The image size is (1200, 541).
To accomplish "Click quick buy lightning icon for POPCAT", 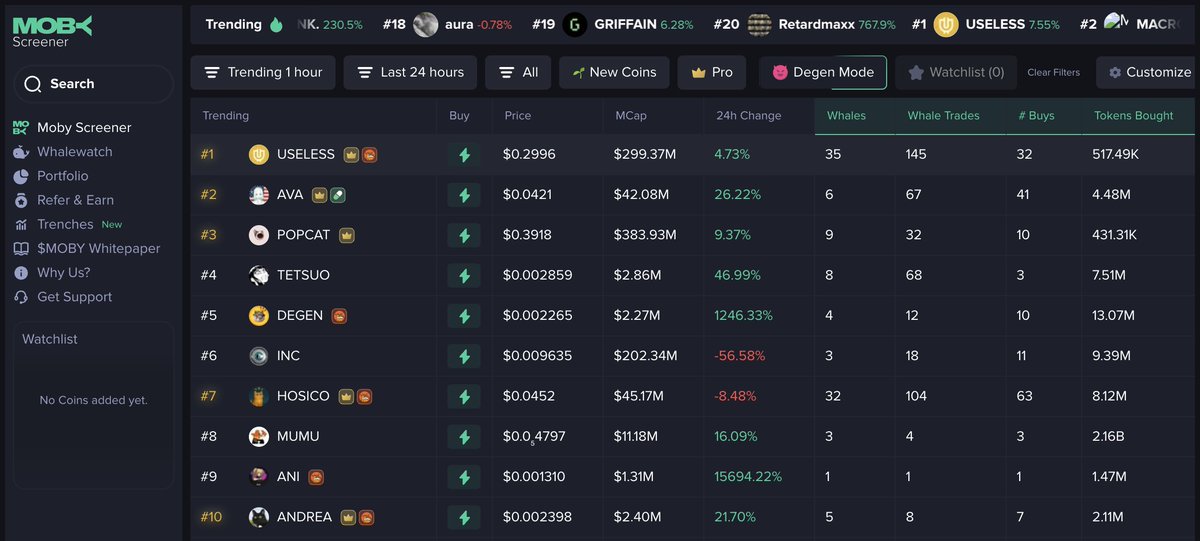I will point(464,236).
